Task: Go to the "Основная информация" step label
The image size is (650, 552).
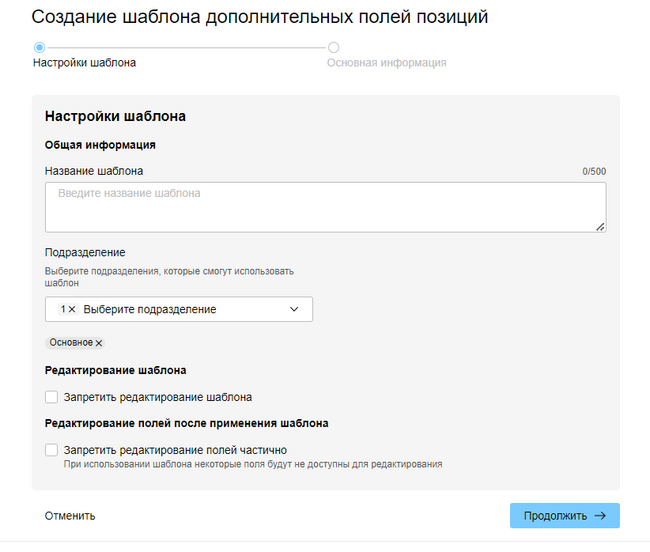Action: tap(386, 63)
